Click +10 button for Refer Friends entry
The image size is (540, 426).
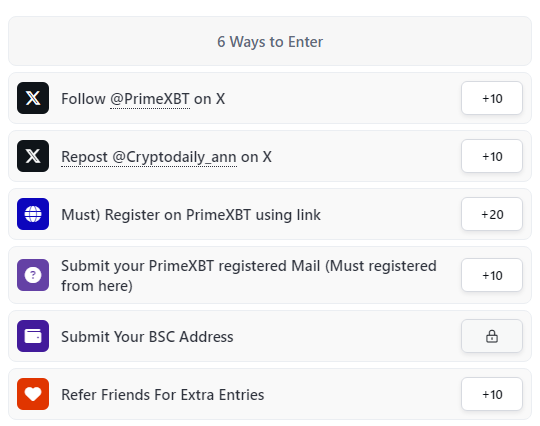point(492,394)
